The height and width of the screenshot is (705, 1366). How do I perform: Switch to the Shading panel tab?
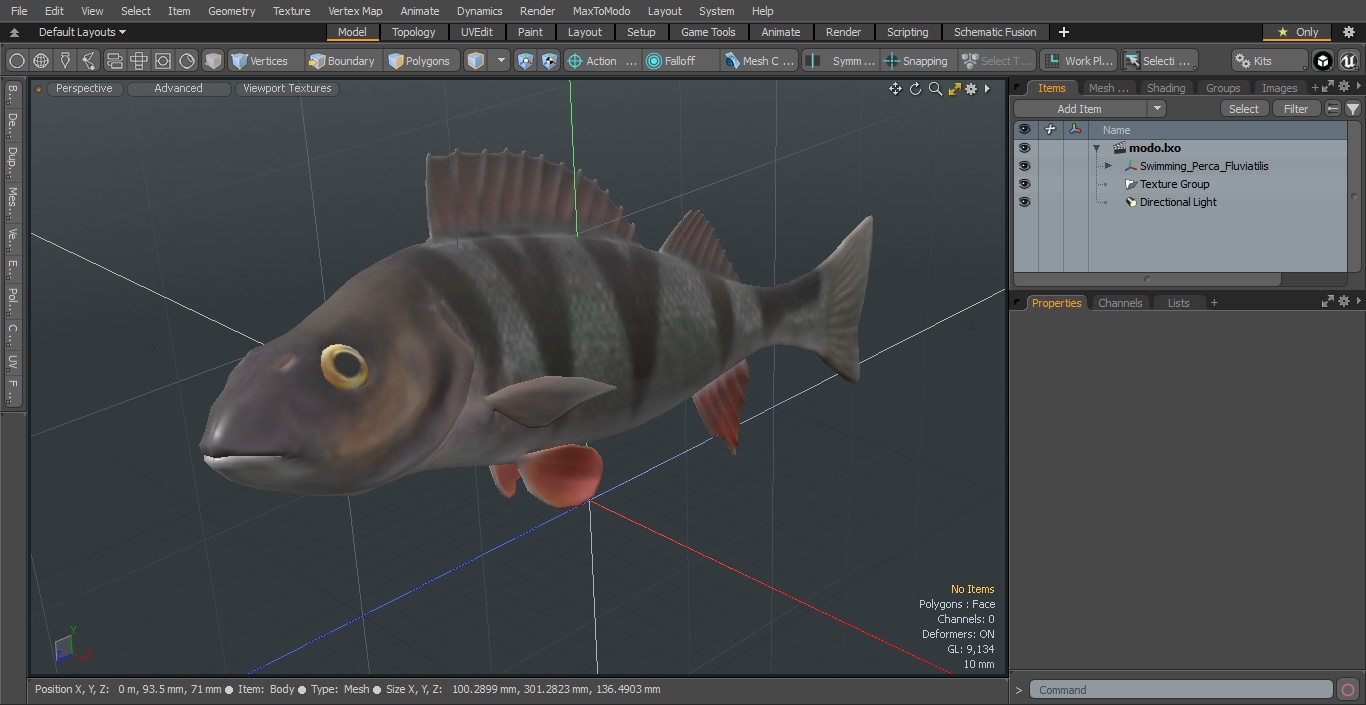pos(1165,88)
